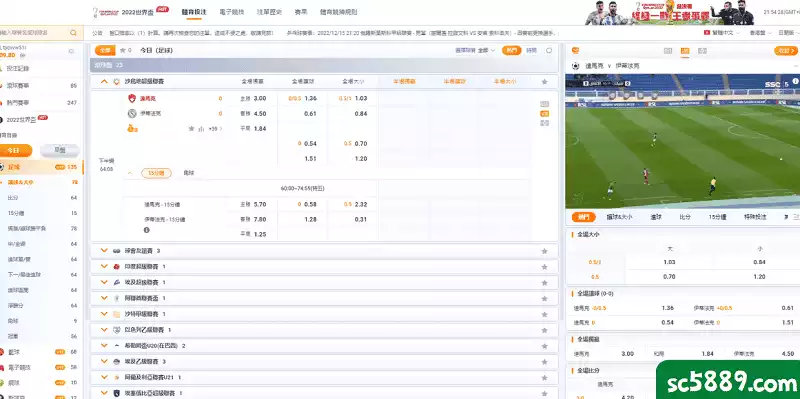Click the basketball icon beside 籃球
This screenshot has width=800, height=399.
pos(2,352)
